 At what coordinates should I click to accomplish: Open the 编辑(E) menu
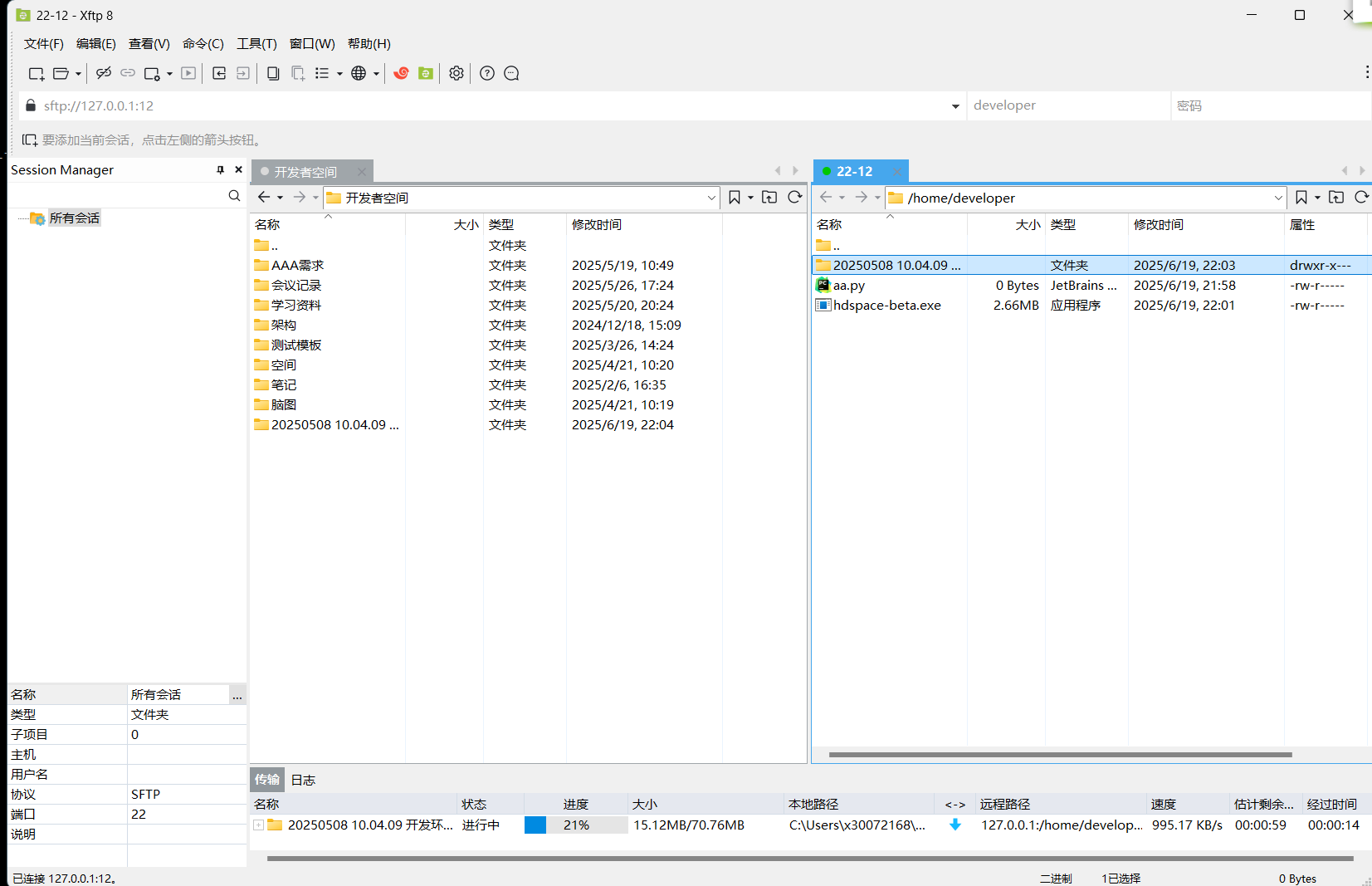point(96,43)
